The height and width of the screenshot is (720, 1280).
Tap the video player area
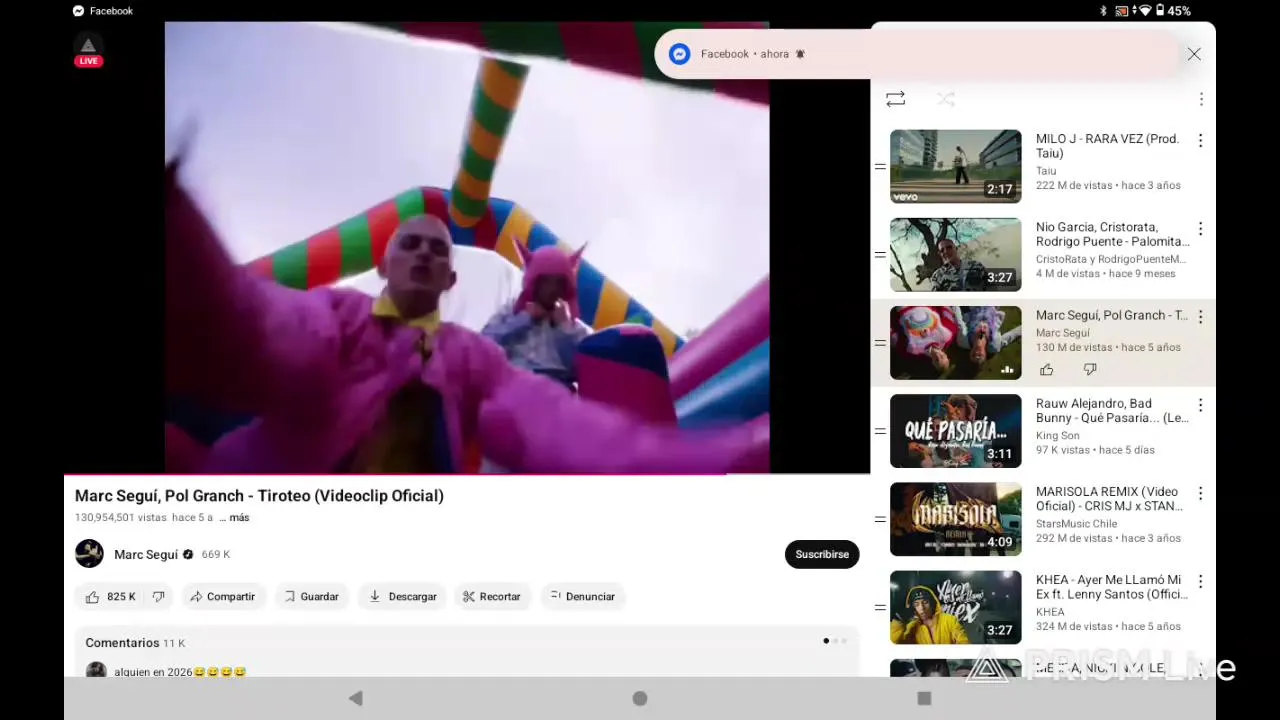(x=467, y=247)
